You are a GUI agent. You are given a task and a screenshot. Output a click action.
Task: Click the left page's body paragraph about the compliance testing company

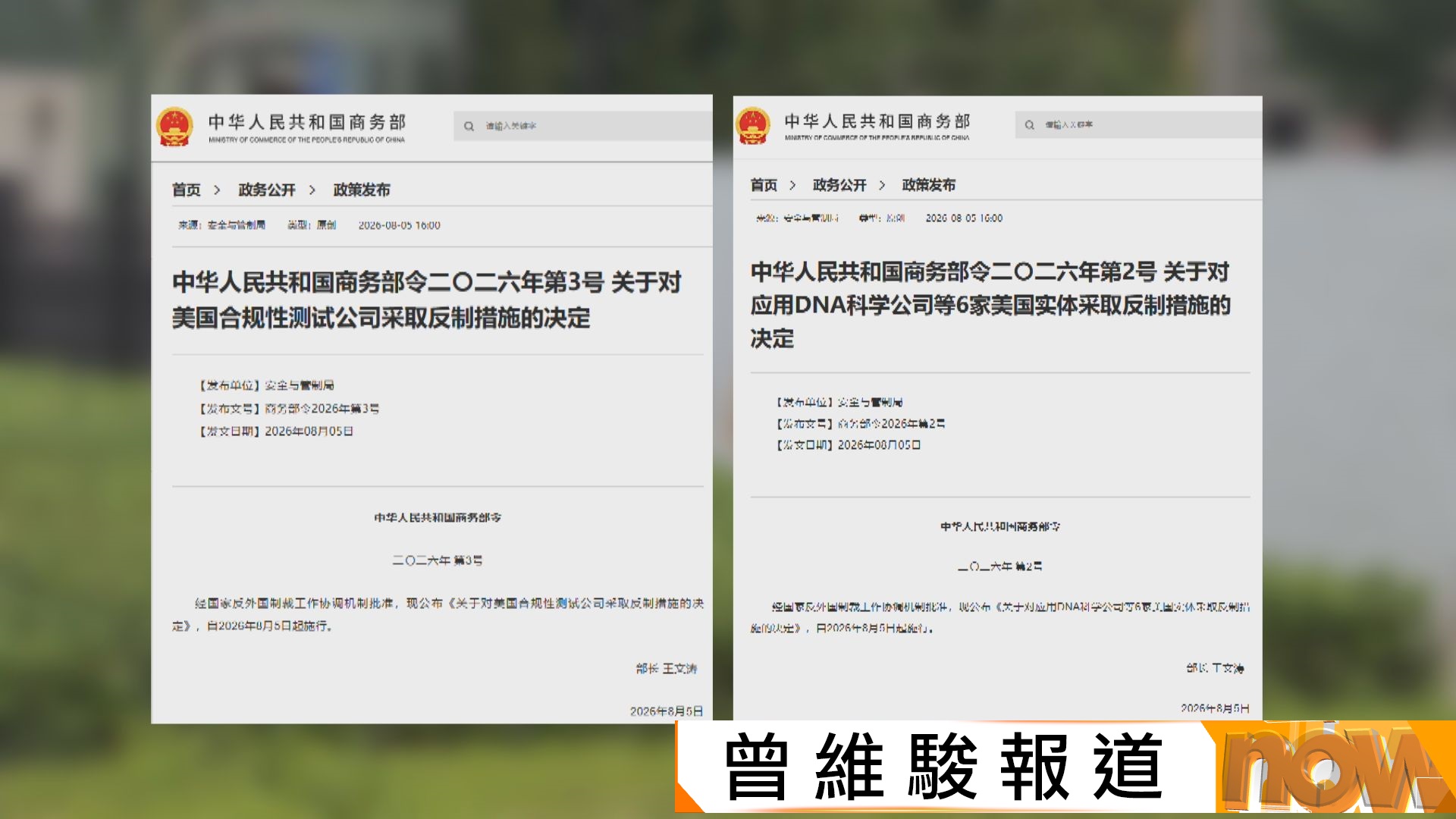(x=438, y=614)
